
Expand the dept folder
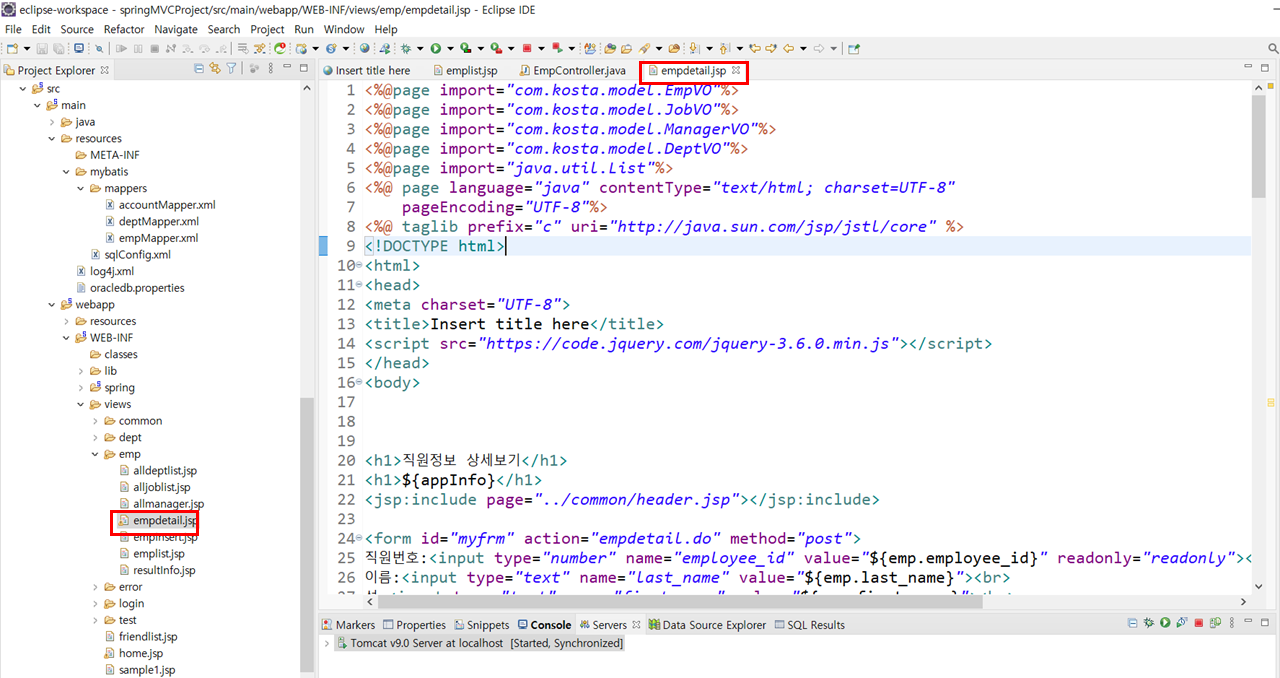(x=95, y=437)
